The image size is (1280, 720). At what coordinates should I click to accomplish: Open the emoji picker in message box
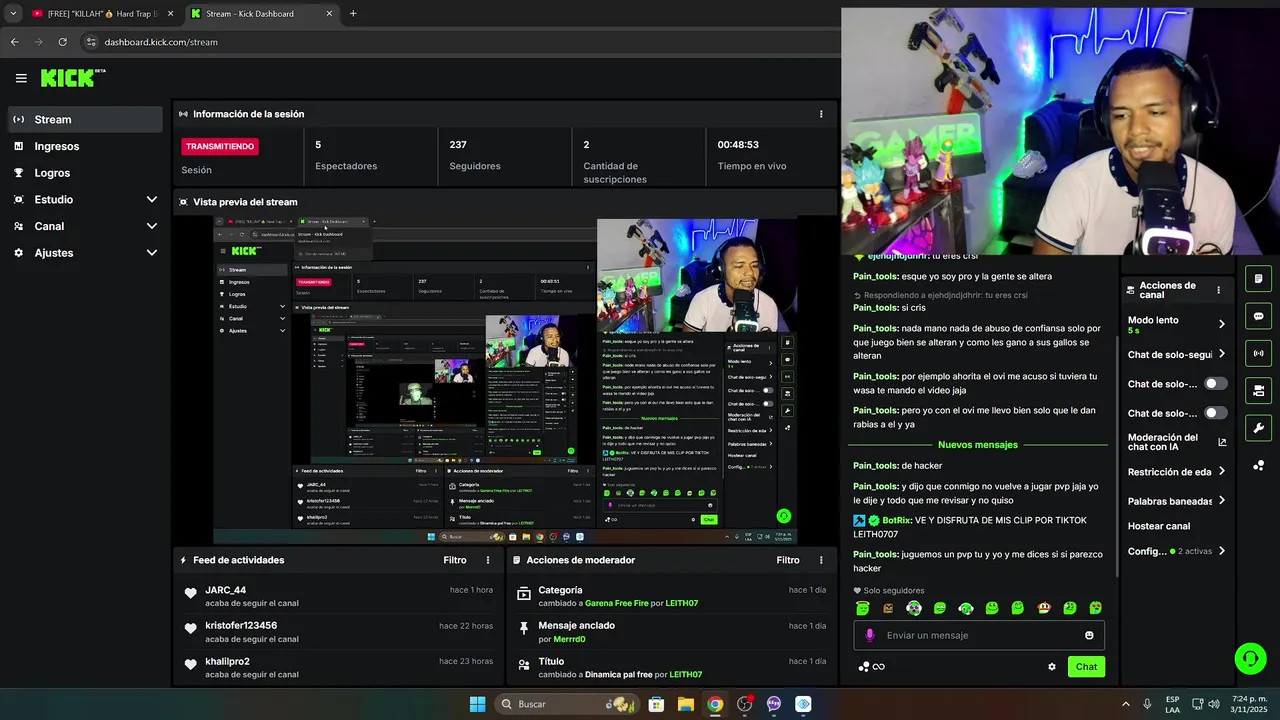tap(1089, 635)
